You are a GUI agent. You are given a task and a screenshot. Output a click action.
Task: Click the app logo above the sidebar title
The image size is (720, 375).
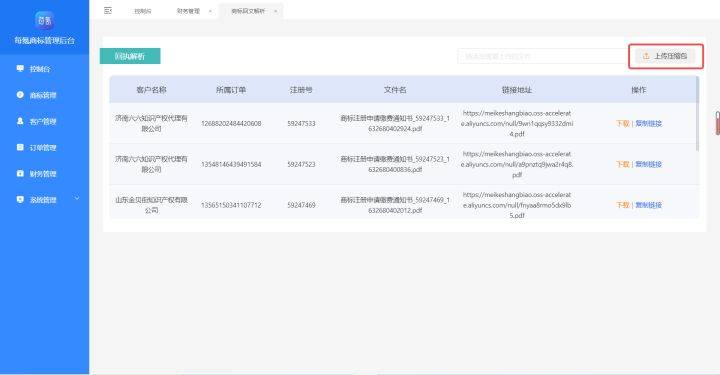coord(45,21)
